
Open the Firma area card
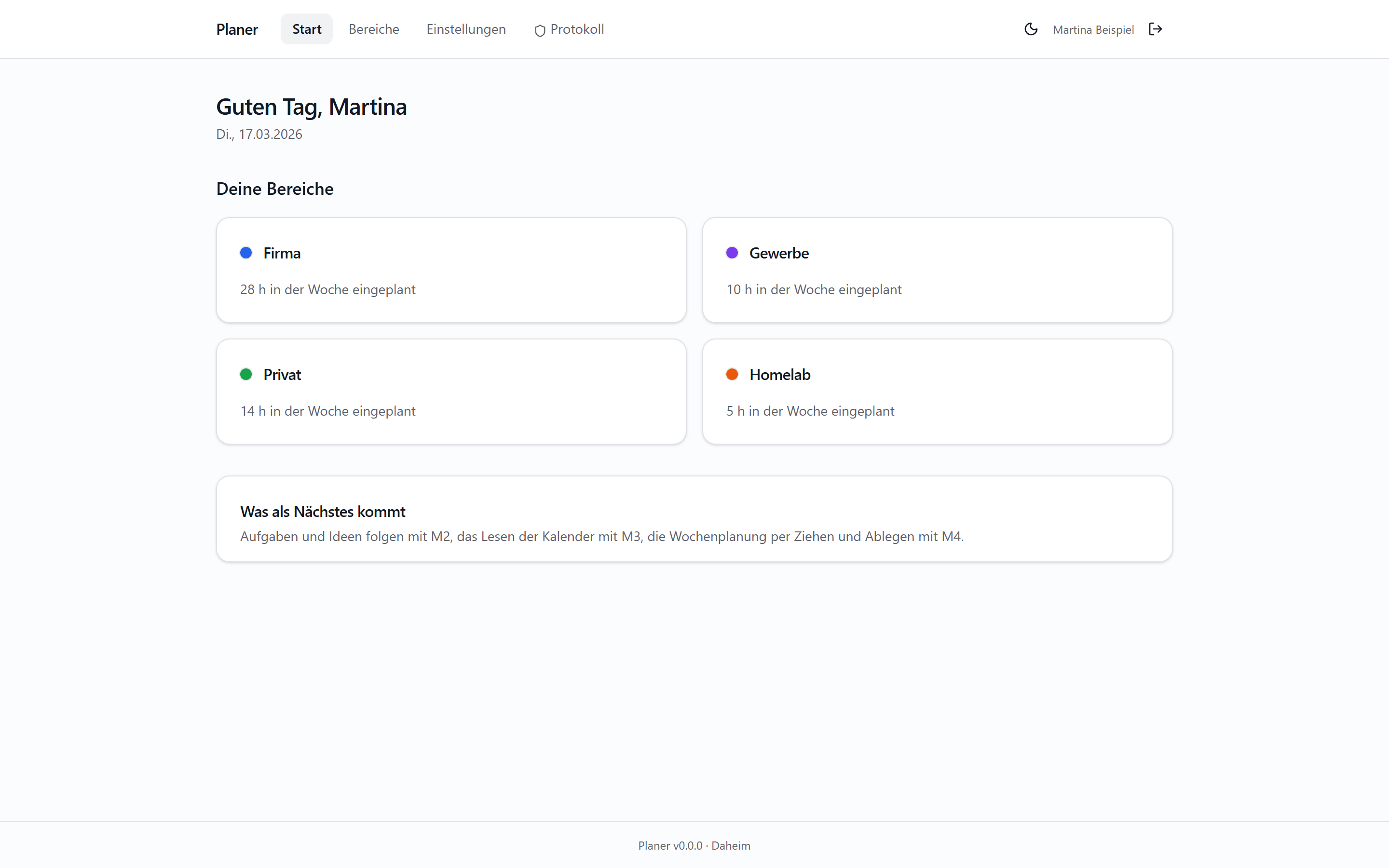(451, 270)
